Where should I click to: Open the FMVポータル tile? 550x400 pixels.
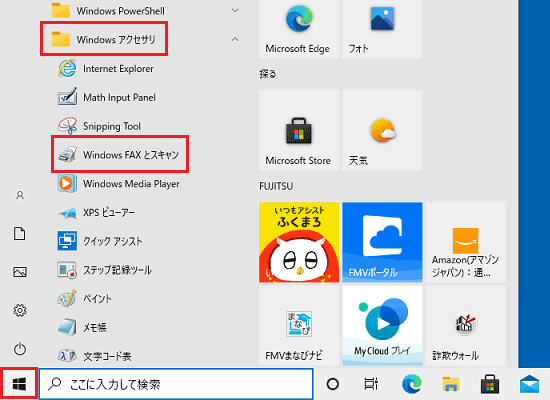[382, 242]
